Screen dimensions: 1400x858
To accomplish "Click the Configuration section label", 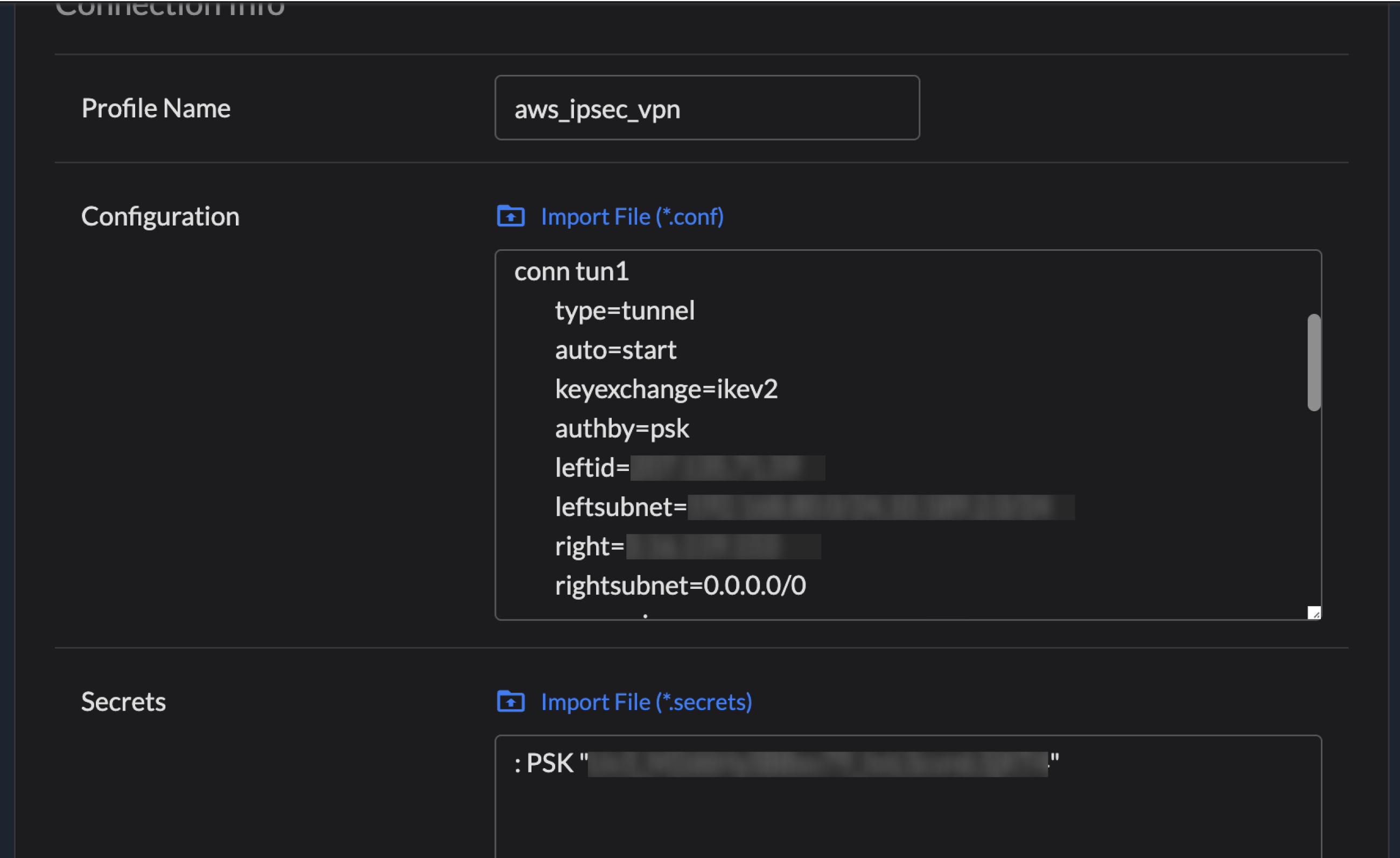I will click(160, 216).
